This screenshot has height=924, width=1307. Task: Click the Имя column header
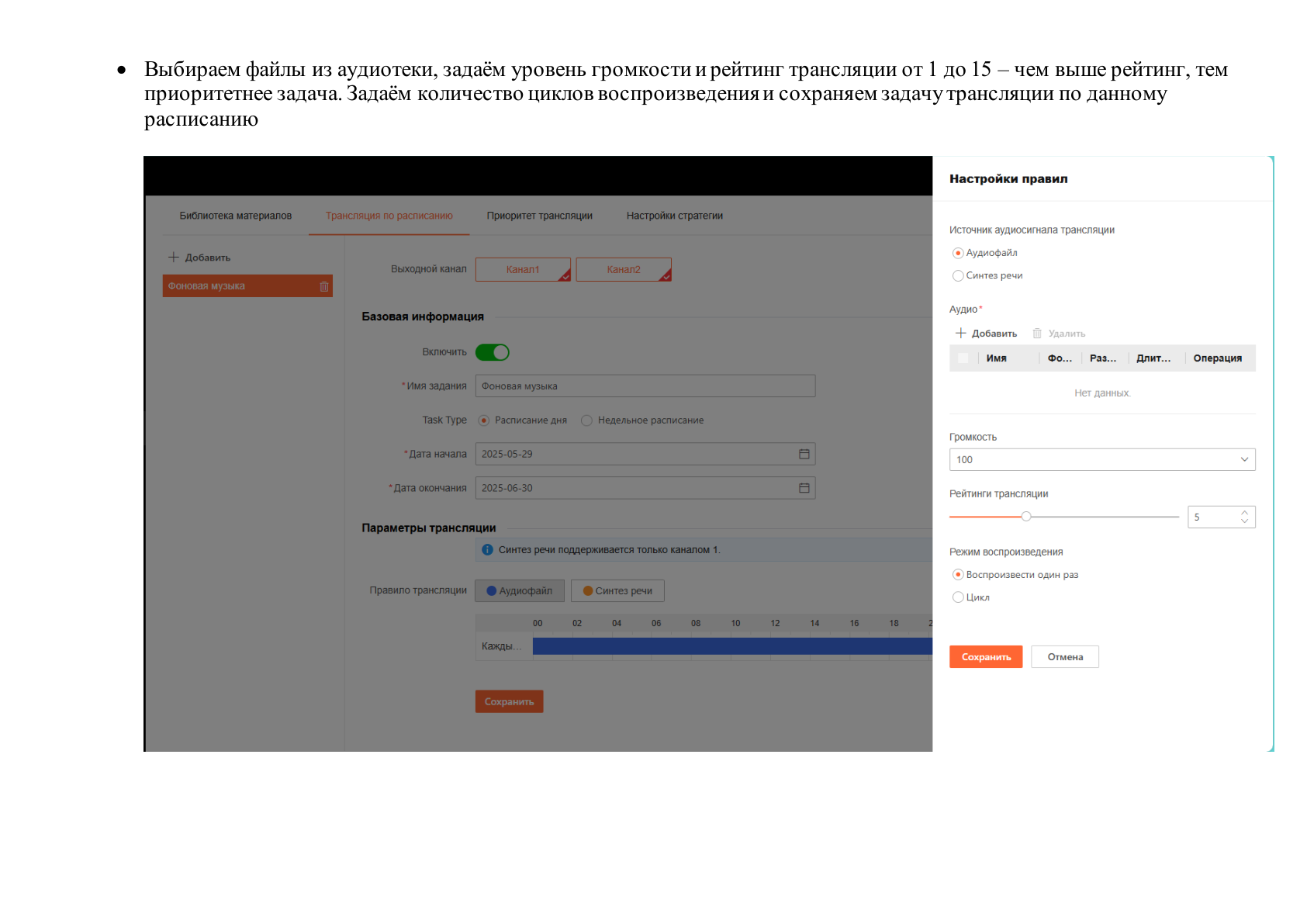996,358
